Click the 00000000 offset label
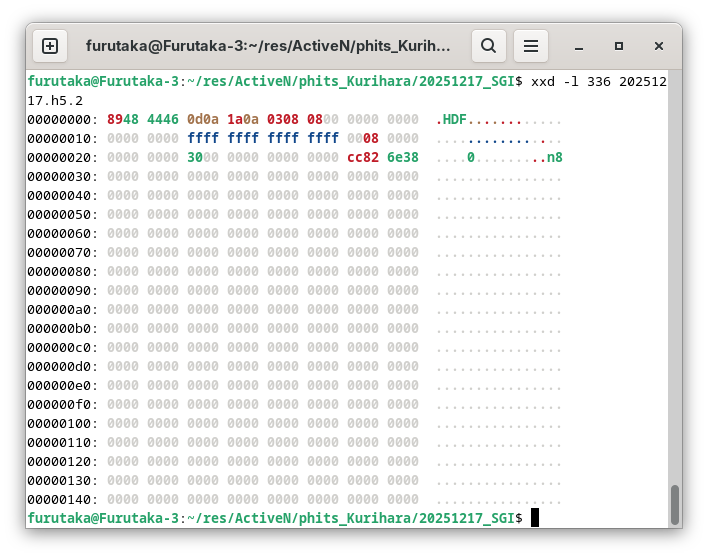The image size is (708, 557). [x=59, y=120]
